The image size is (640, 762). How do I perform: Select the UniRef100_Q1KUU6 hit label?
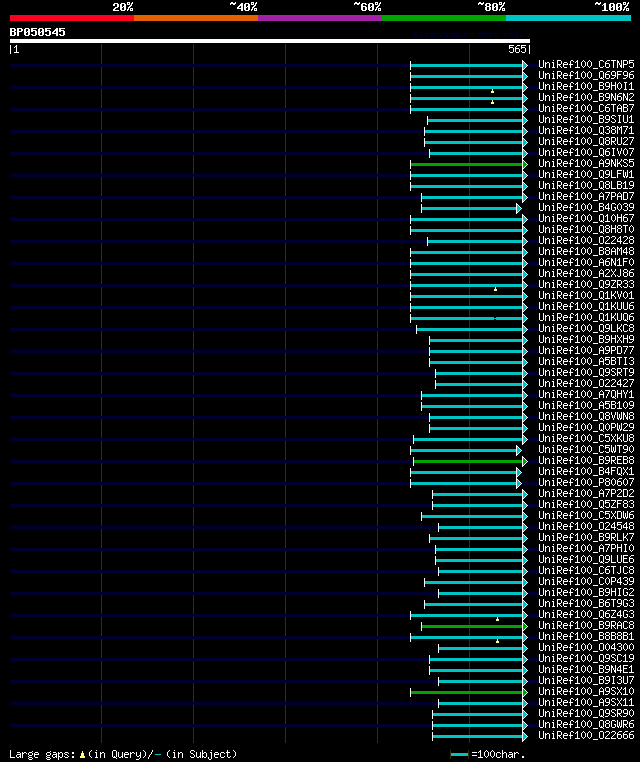pos(586,306)
